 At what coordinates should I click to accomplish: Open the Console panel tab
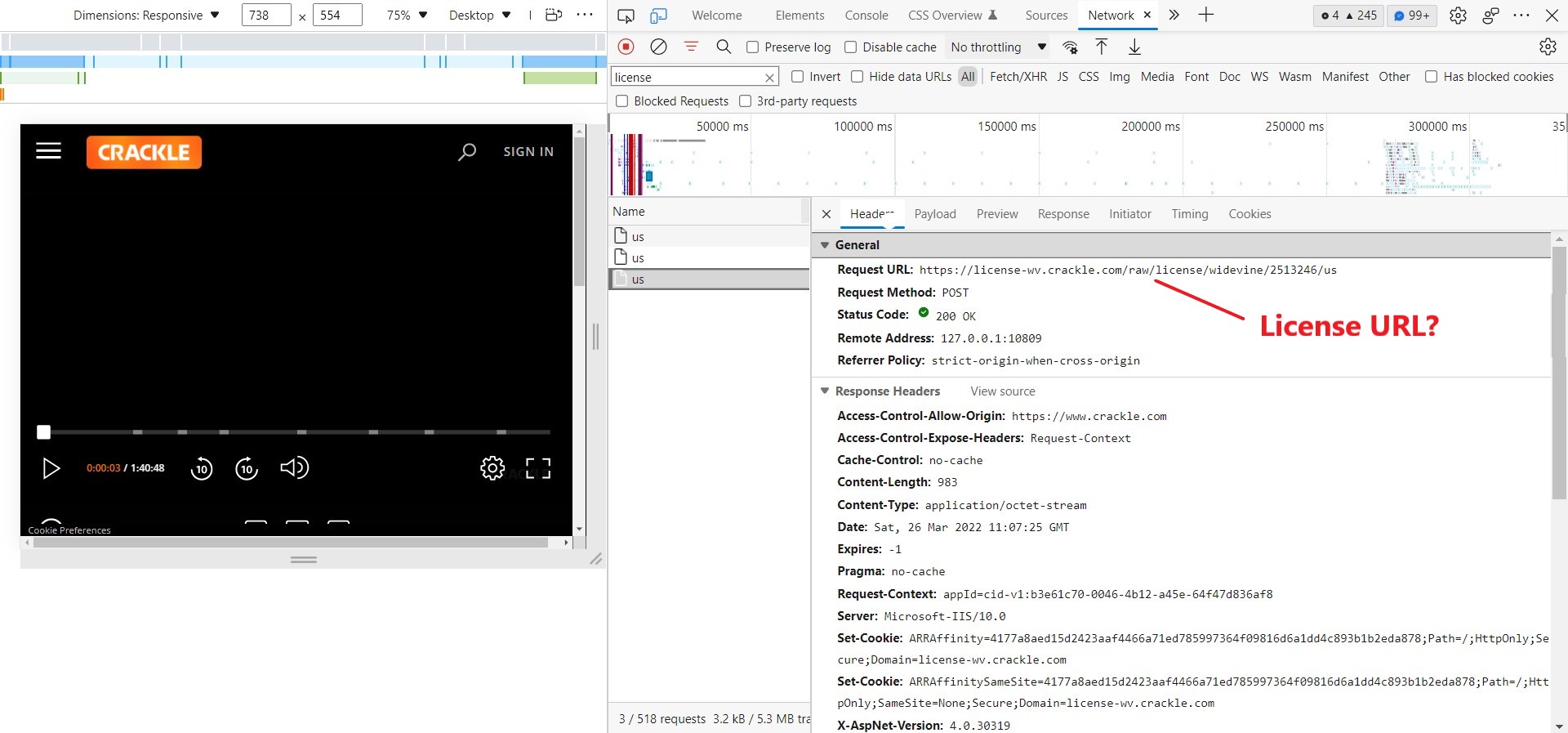(x=866, y=16)
